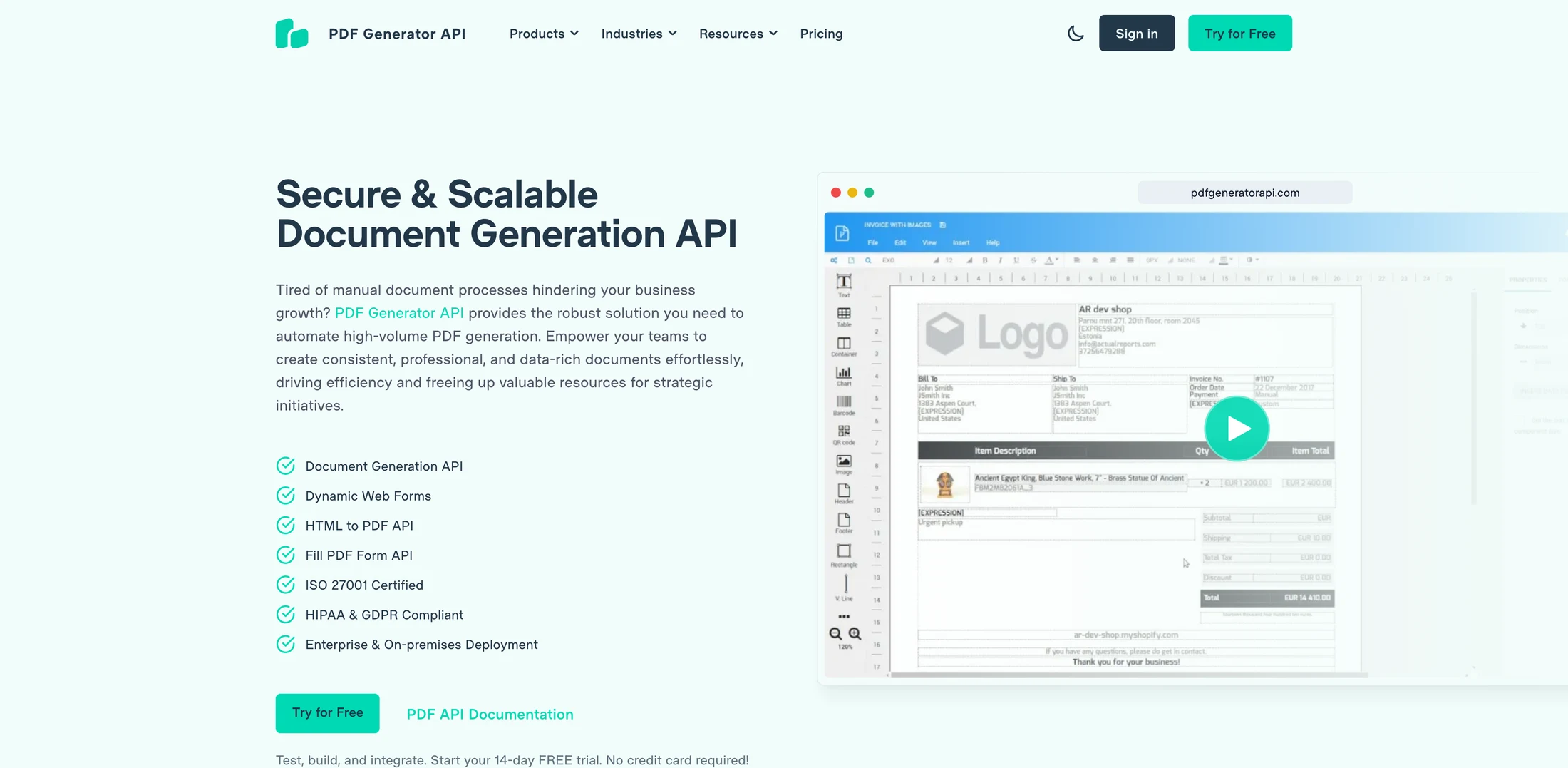Screen dimensions: 1568x768
Task: Open the Pricing page
Action: tap(821, 34)
